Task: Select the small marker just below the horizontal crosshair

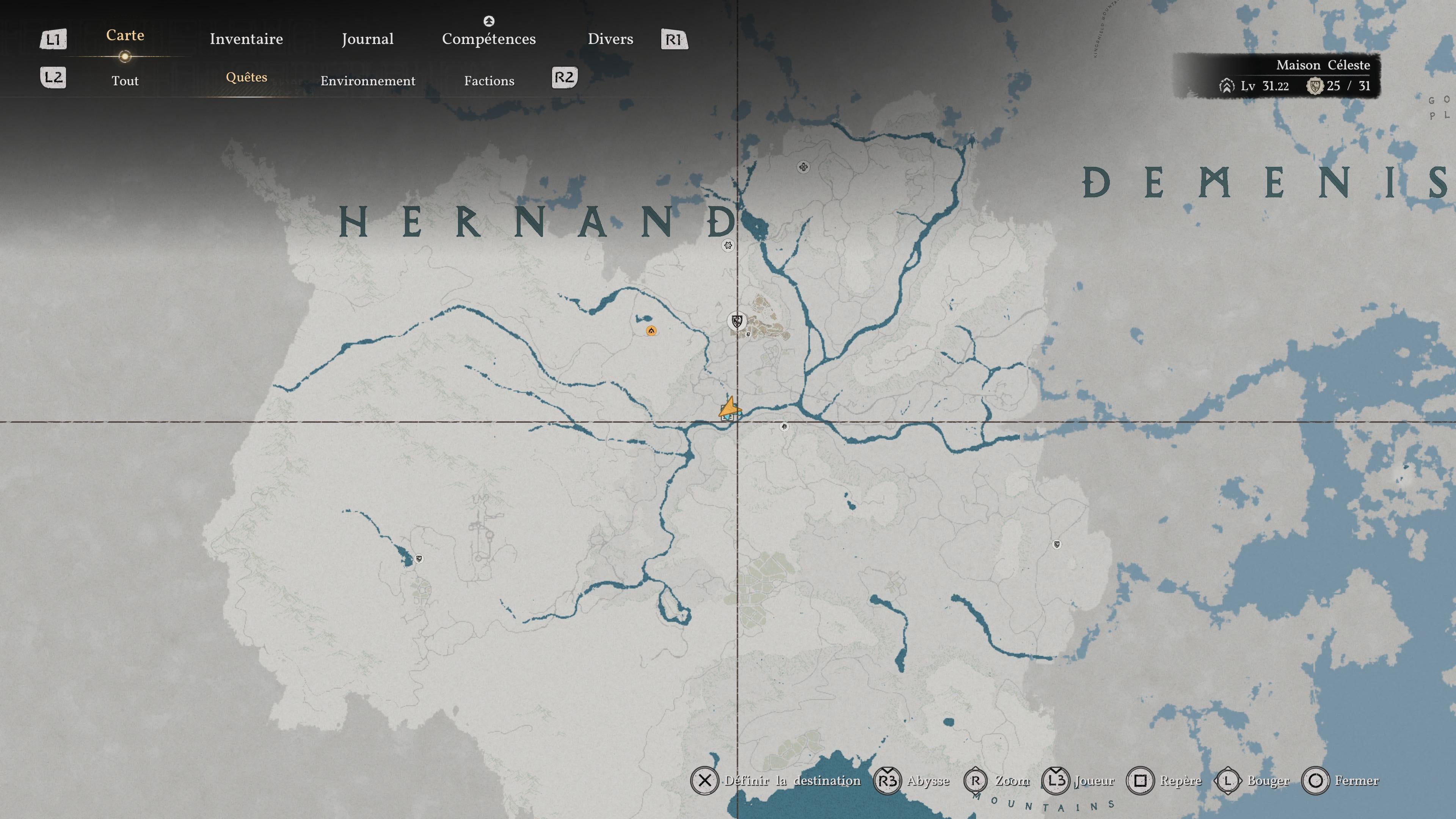Action: coord(784,427)
